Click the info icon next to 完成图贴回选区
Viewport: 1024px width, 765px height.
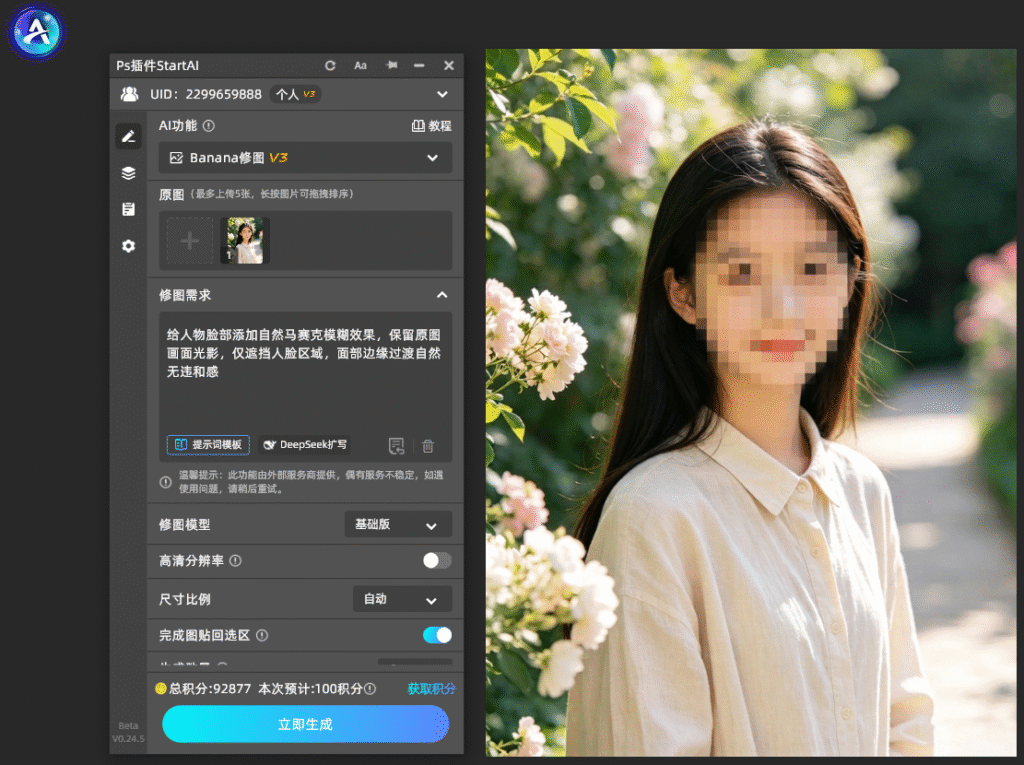pos(262,635)
